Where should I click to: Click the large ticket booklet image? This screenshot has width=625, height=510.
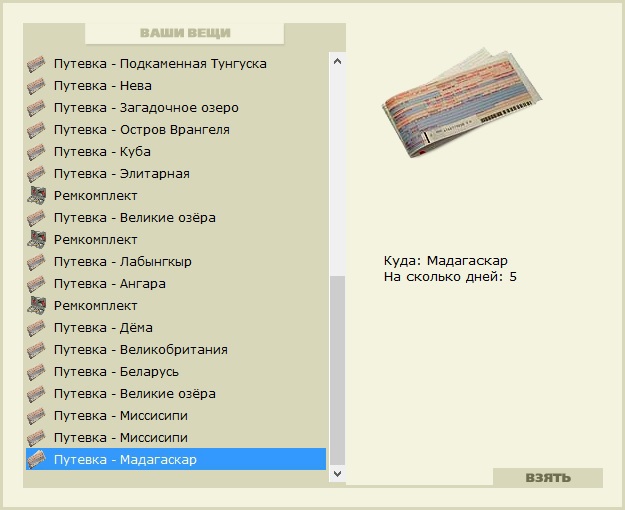[462, 103]
